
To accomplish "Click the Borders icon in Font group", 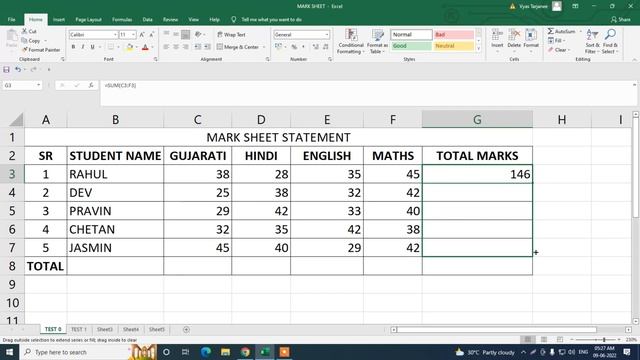I will click(111, 47).
